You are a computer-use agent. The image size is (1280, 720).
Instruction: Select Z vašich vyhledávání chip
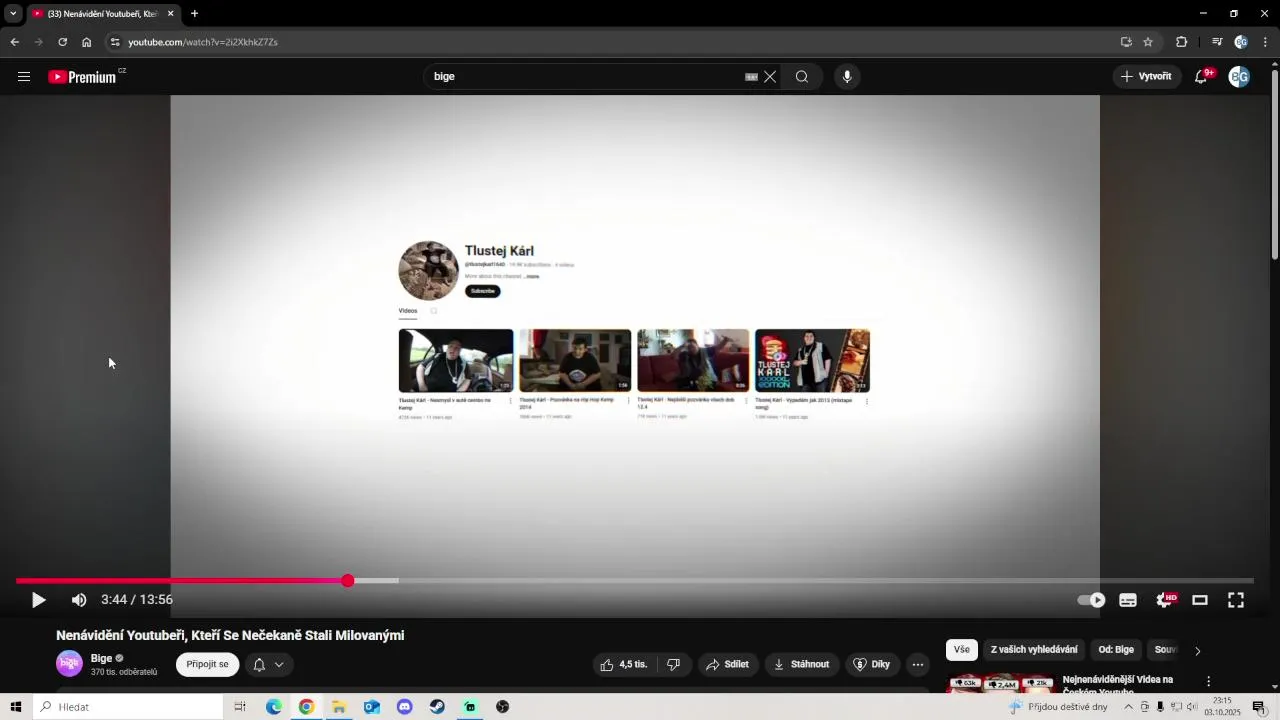point(1034,650)
